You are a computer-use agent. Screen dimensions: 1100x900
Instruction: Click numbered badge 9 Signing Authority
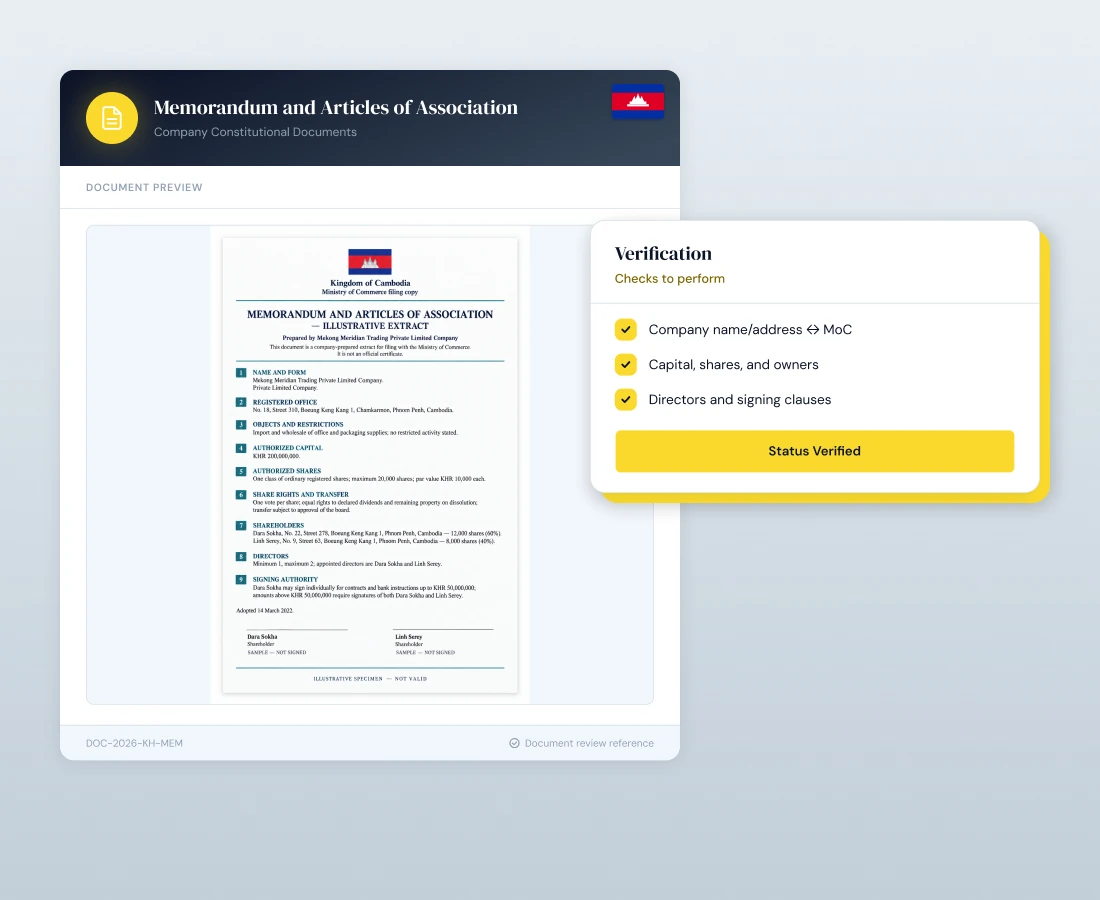[241, 579]
